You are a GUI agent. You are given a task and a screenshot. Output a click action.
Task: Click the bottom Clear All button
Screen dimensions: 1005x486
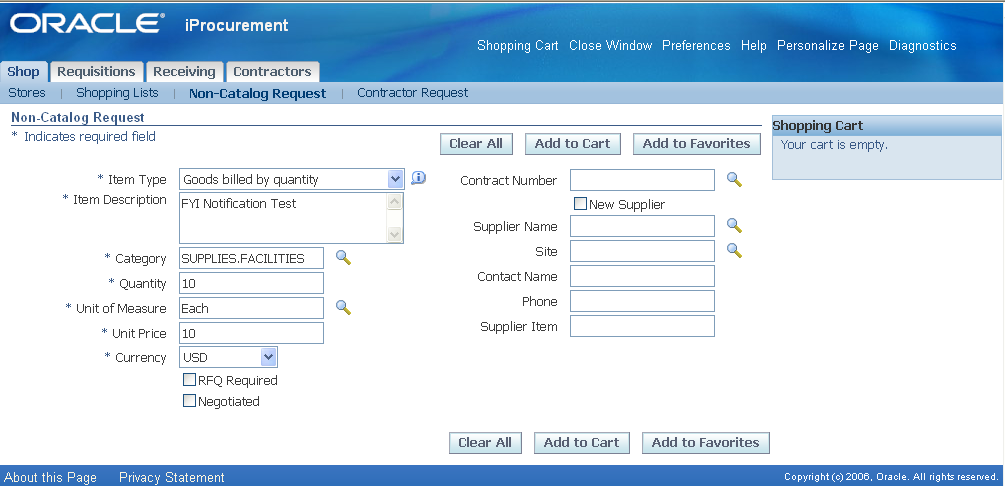click(485, 442)
